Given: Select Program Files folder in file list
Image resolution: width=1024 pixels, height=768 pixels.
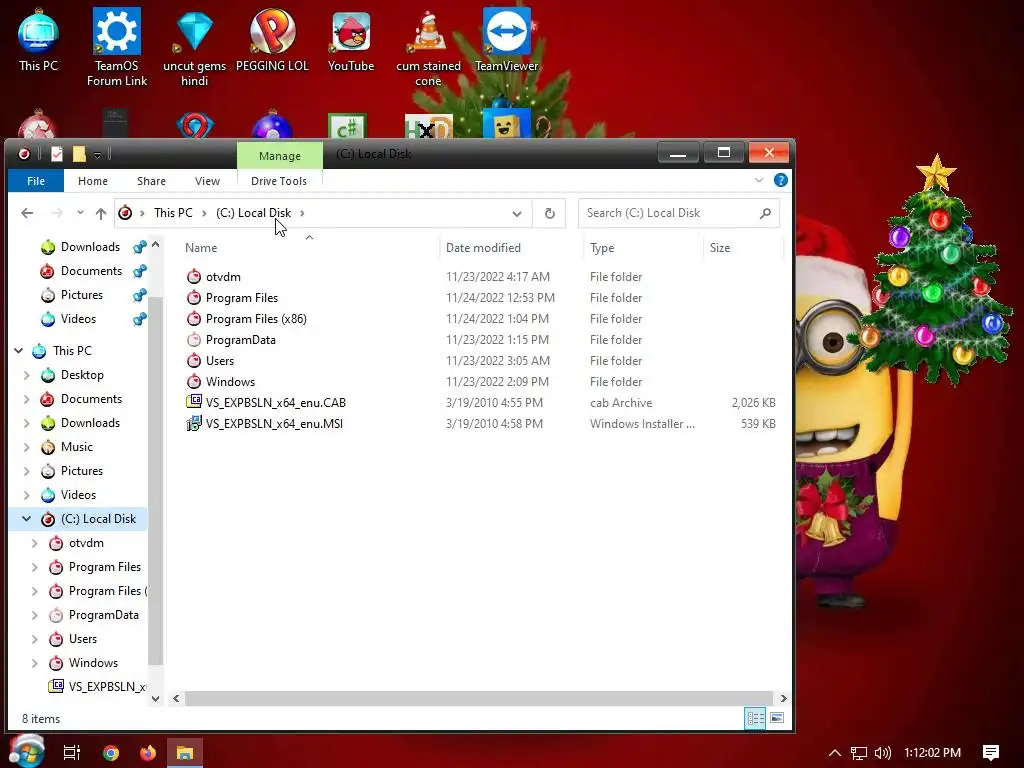Looking at the screenshot, I should (x=242, y=298).
